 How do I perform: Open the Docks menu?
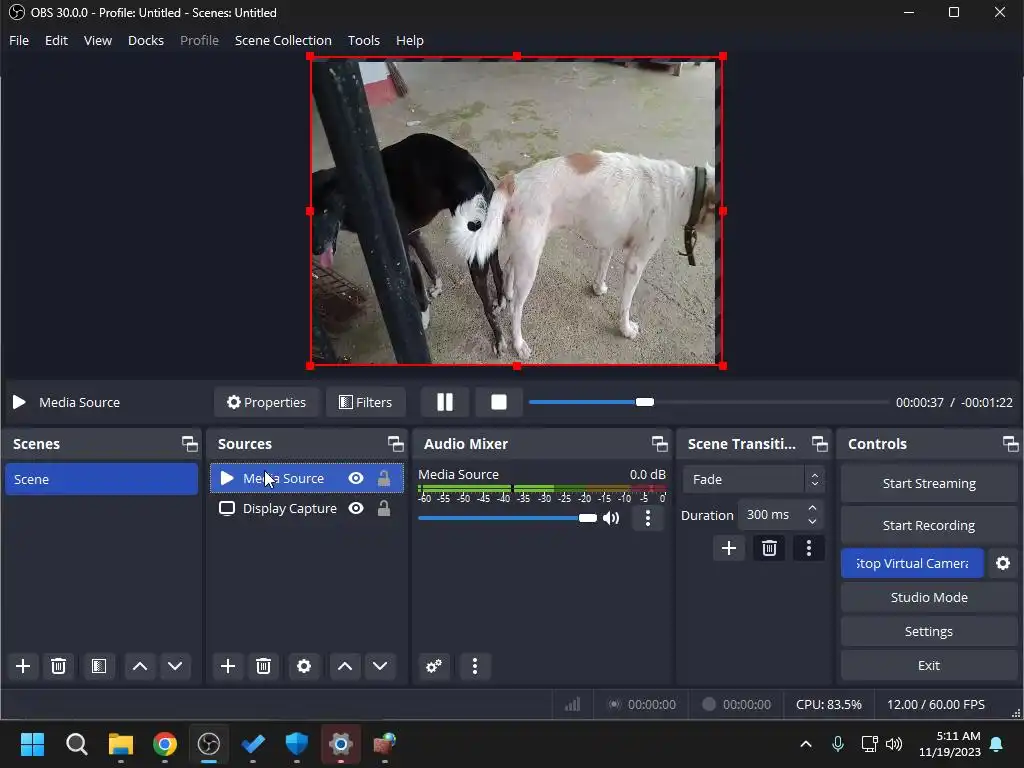tap(146, 40)
